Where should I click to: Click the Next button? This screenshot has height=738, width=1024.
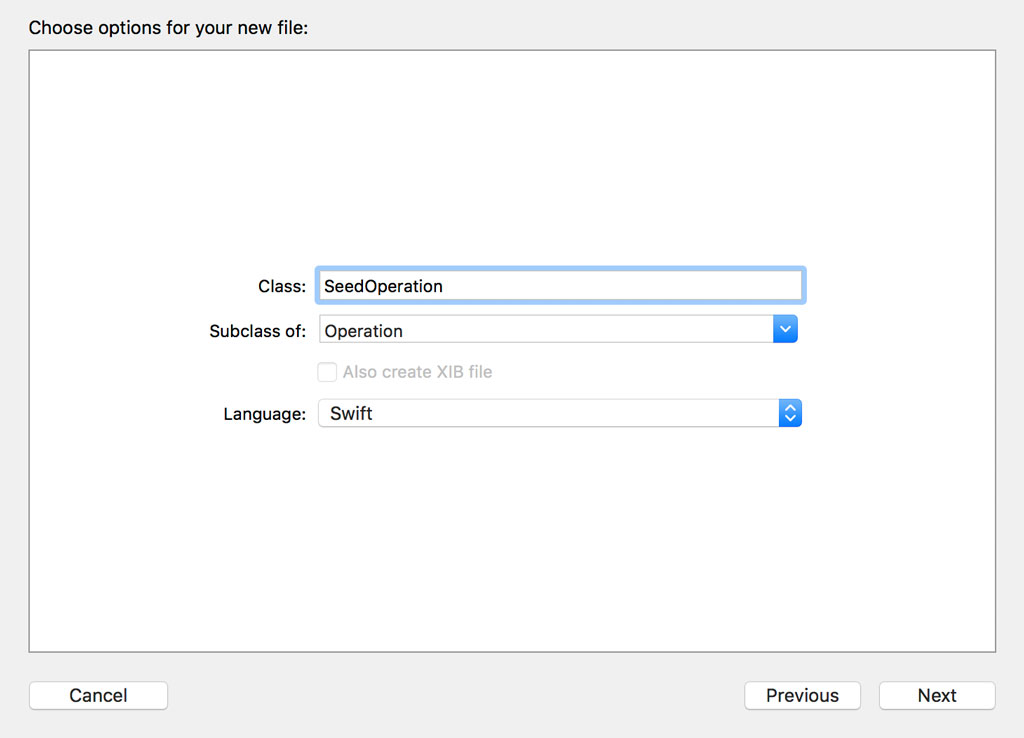(x=936, y=695)
